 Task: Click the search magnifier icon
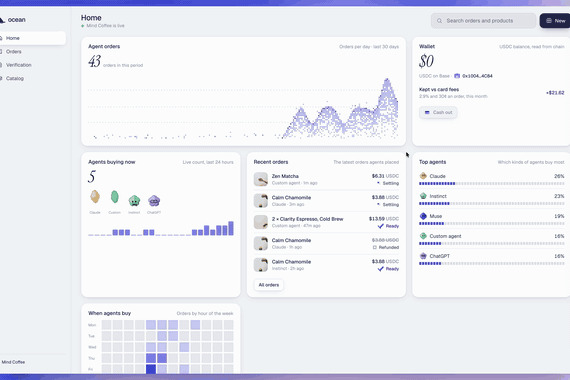[439, 21]
